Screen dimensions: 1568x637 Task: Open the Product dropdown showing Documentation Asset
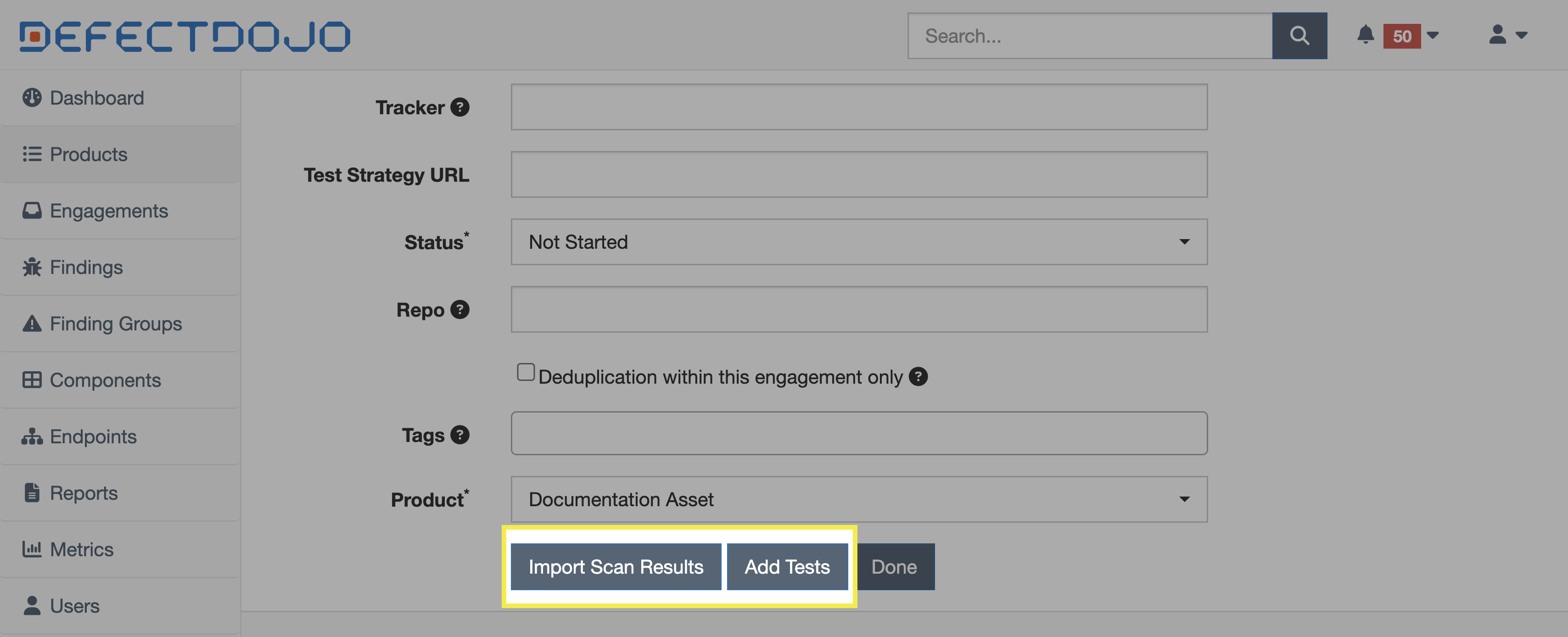click(858, 499)
